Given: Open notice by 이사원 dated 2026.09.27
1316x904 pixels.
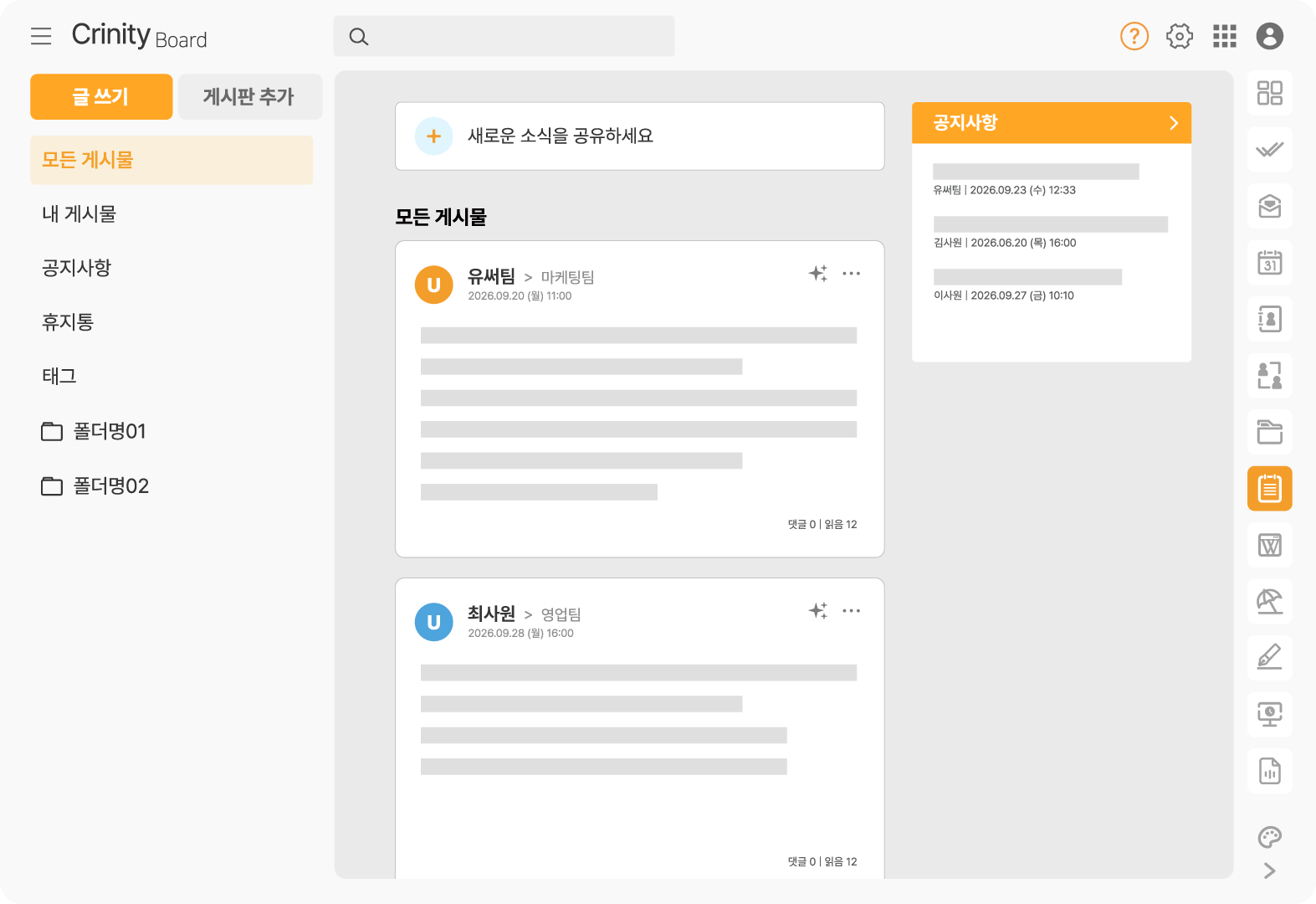Looking at the screenshot, I should coord(1027,285).
